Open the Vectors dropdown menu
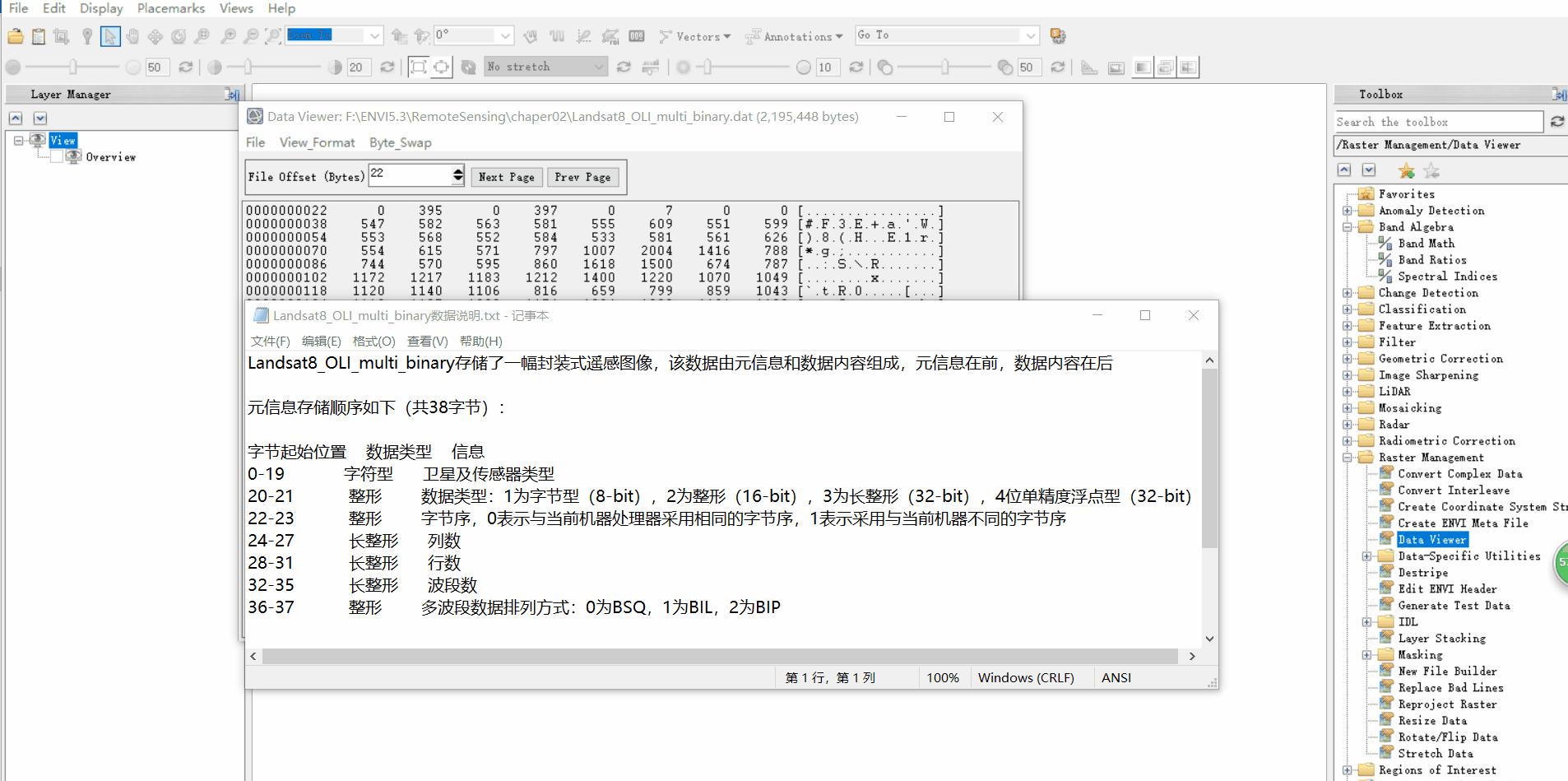 (695, 36)
